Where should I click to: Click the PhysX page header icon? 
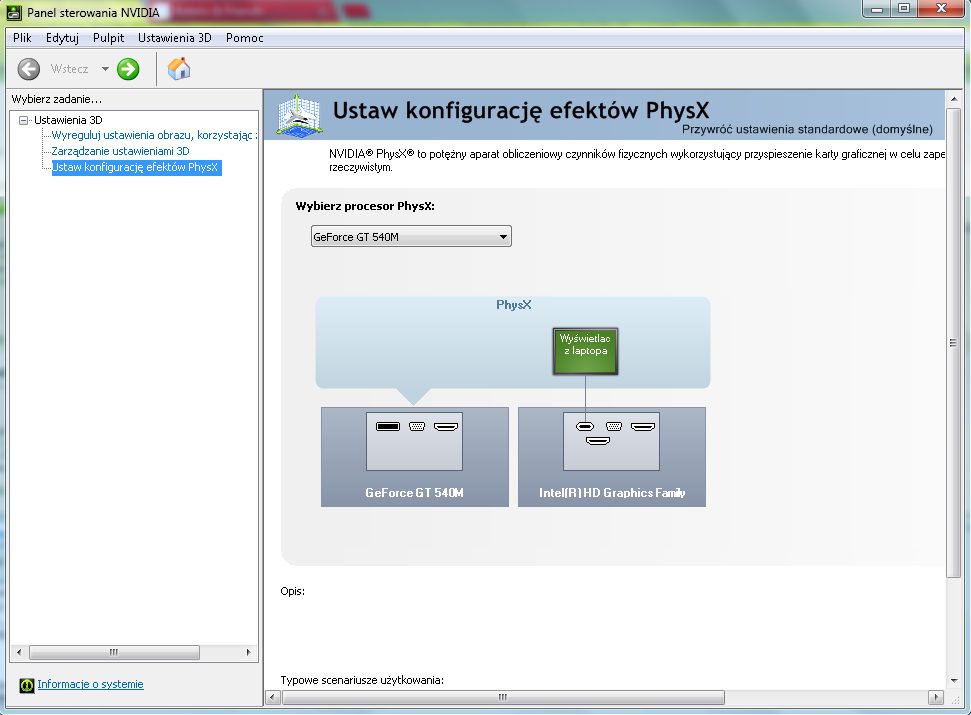[x=299, y=115]
